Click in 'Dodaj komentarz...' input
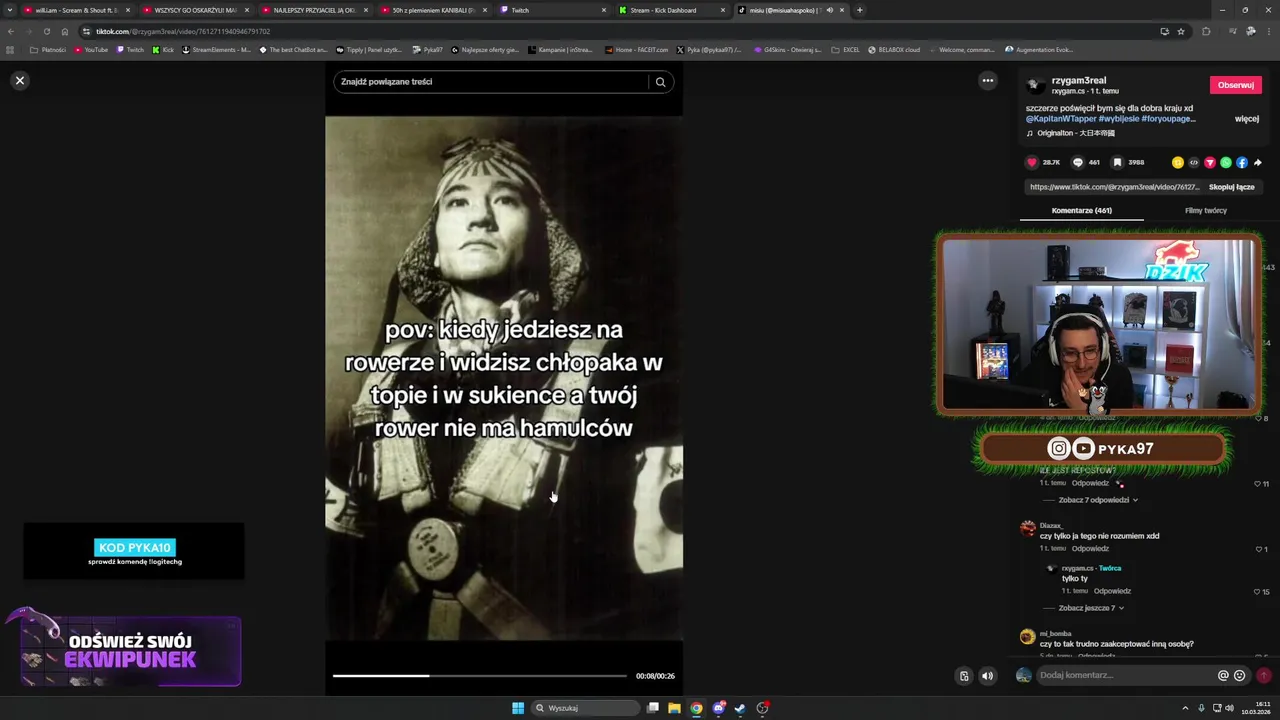 (x=1125, y=675)
